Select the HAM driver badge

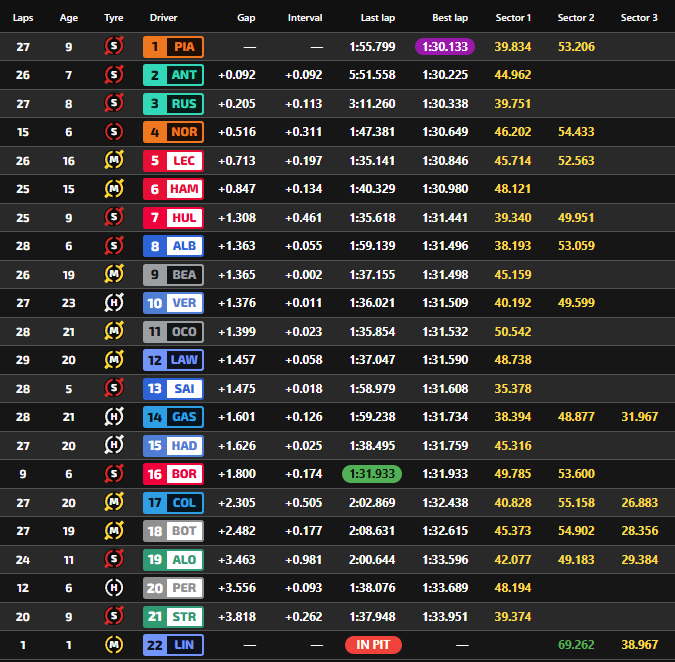click(x=173, y=189)
